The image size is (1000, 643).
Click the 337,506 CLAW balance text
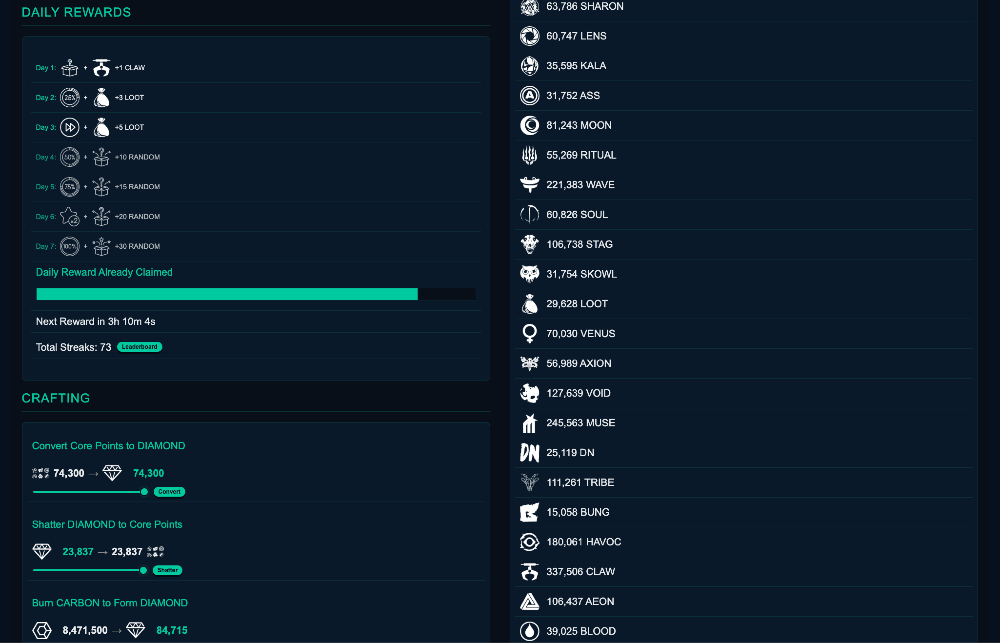point(581,572)
